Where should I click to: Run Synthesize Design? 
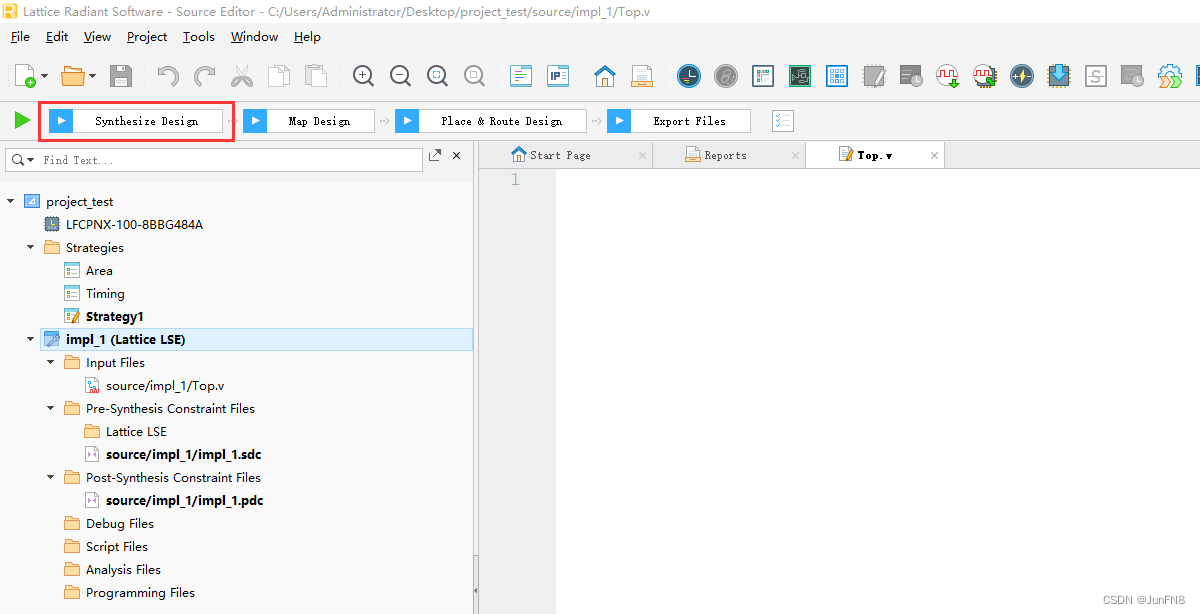click(x=136, y=121)
